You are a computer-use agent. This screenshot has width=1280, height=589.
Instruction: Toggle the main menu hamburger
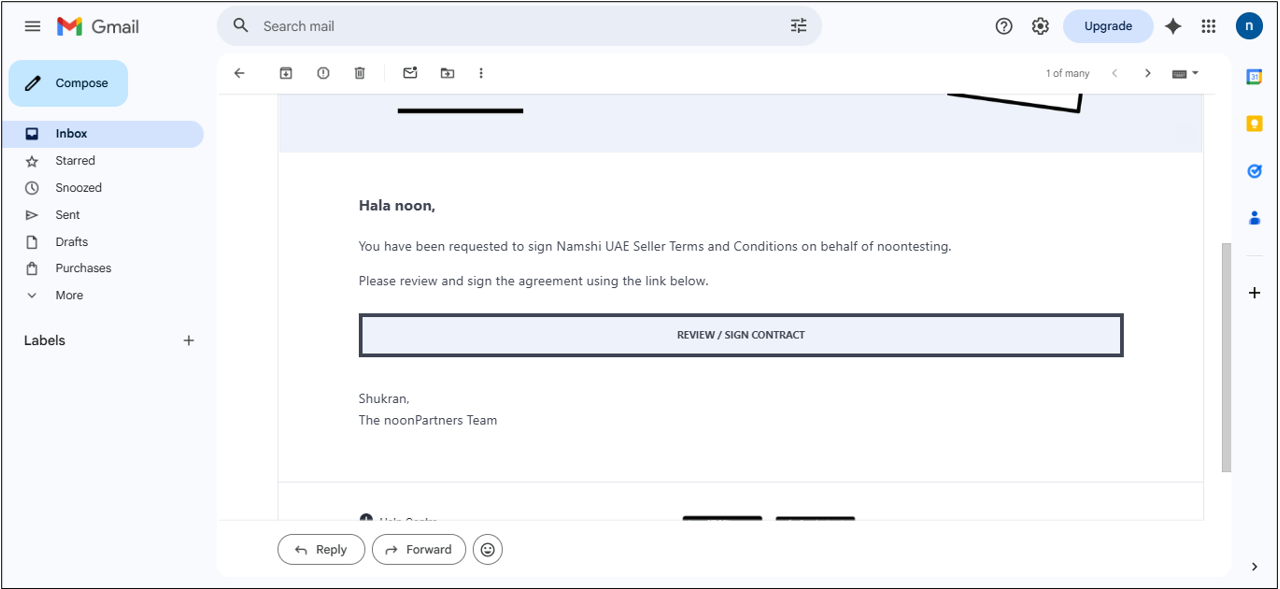click(33, 26)
